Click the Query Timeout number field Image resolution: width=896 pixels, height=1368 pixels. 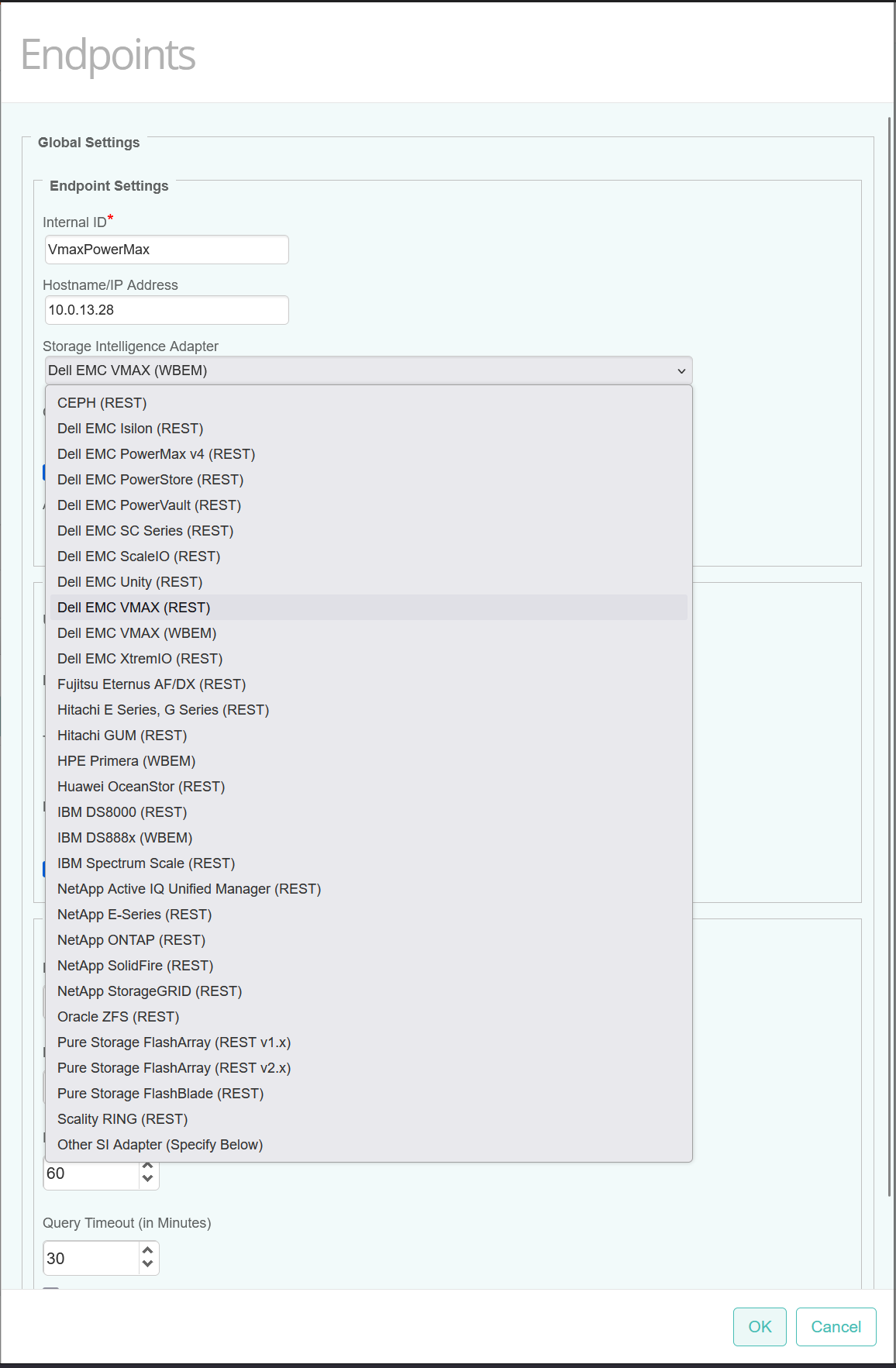[x=91, y=1258]
